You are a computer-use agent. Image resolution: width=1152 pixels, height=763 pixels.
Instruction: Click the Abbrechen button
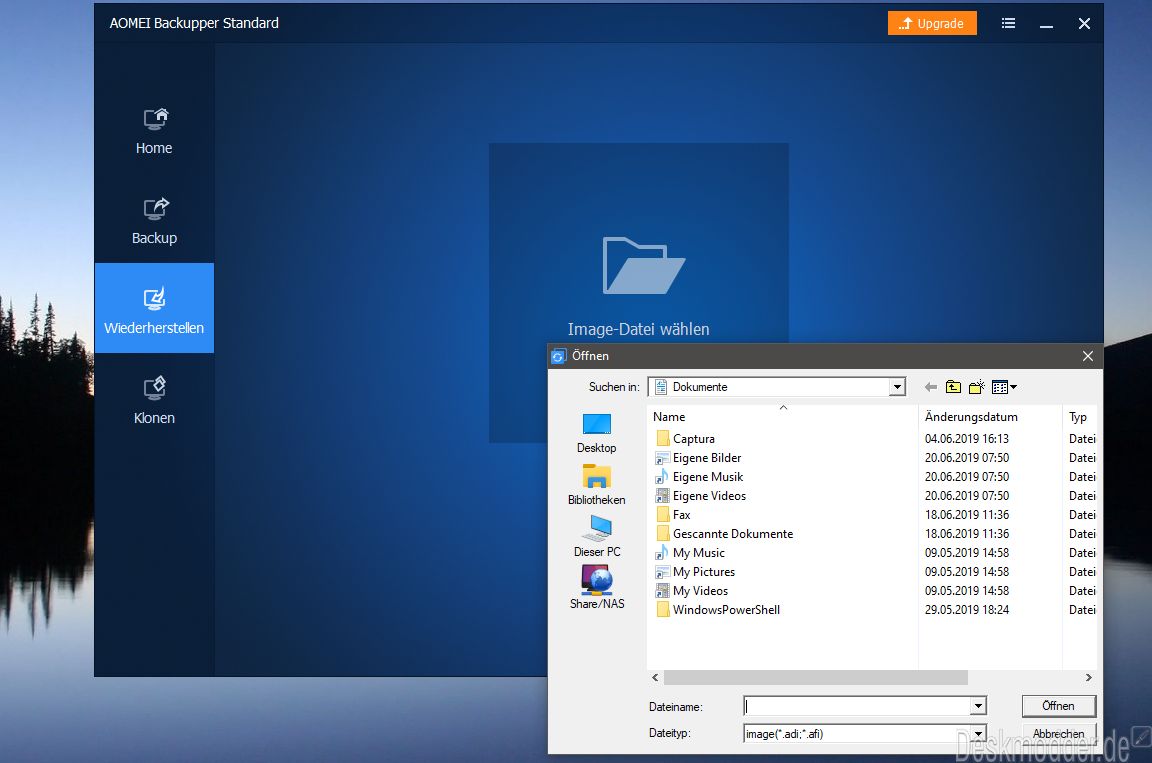pos(1059,734)
